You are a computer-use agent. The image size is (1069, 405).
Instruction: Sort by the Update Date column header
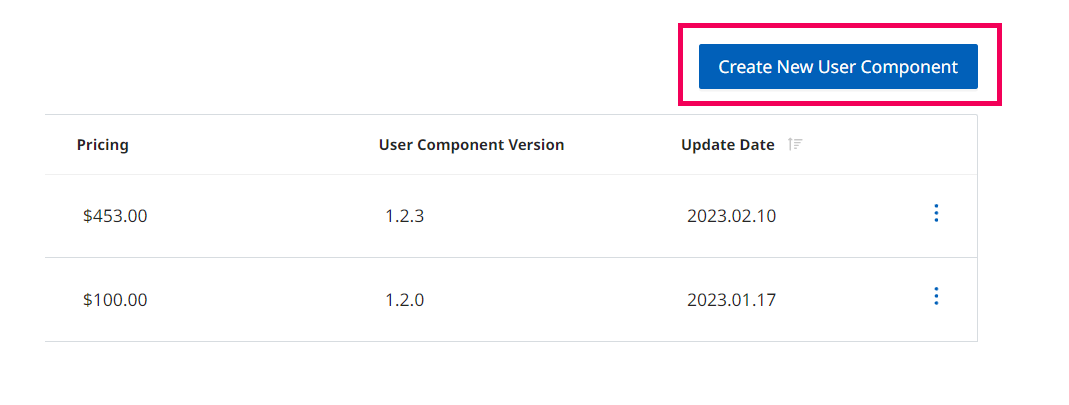[x=727, y=145]
